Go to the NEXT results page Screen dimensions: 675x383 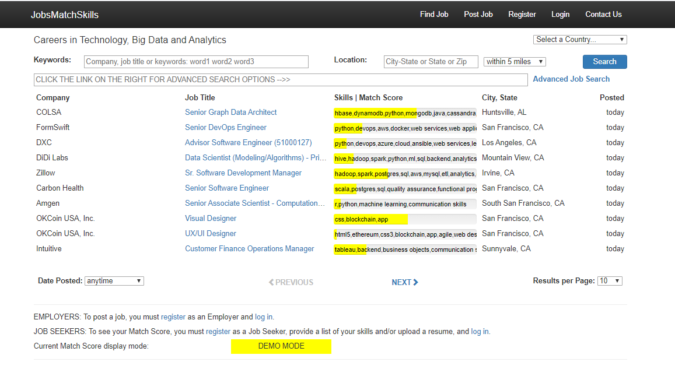(x=405, y=282)
